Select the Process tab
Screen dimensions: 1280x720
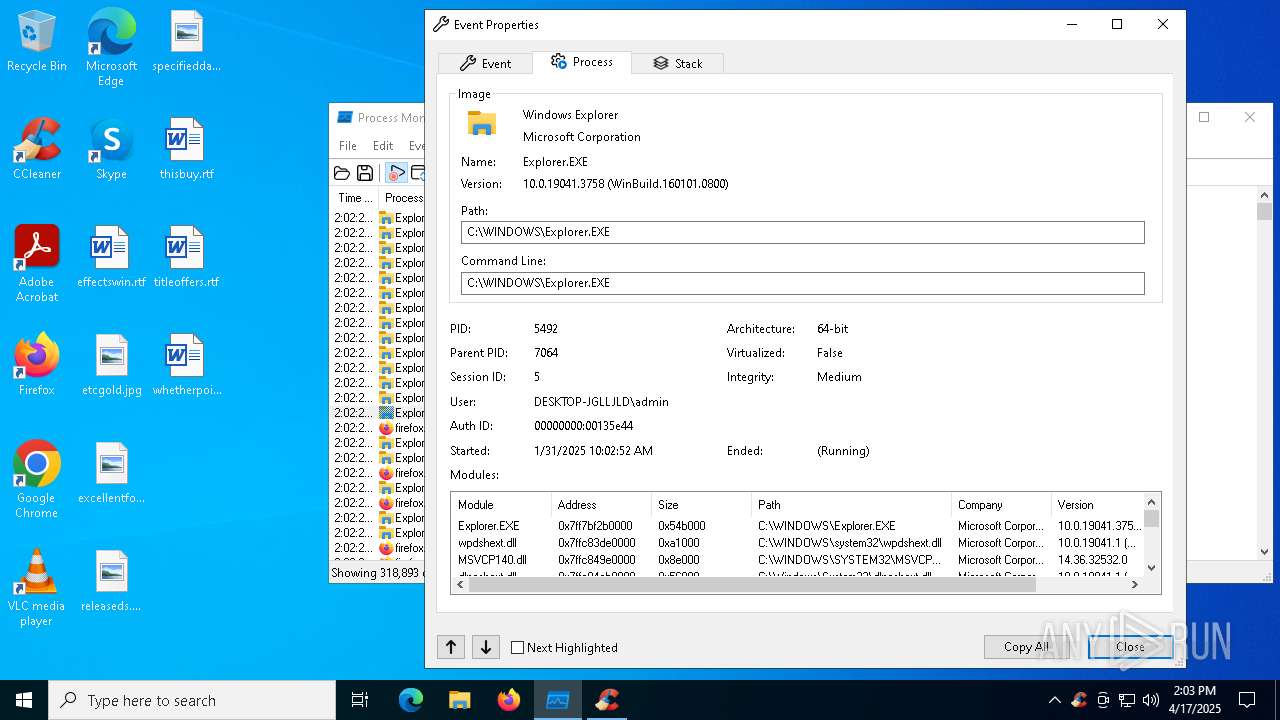(x=581, y=62)
